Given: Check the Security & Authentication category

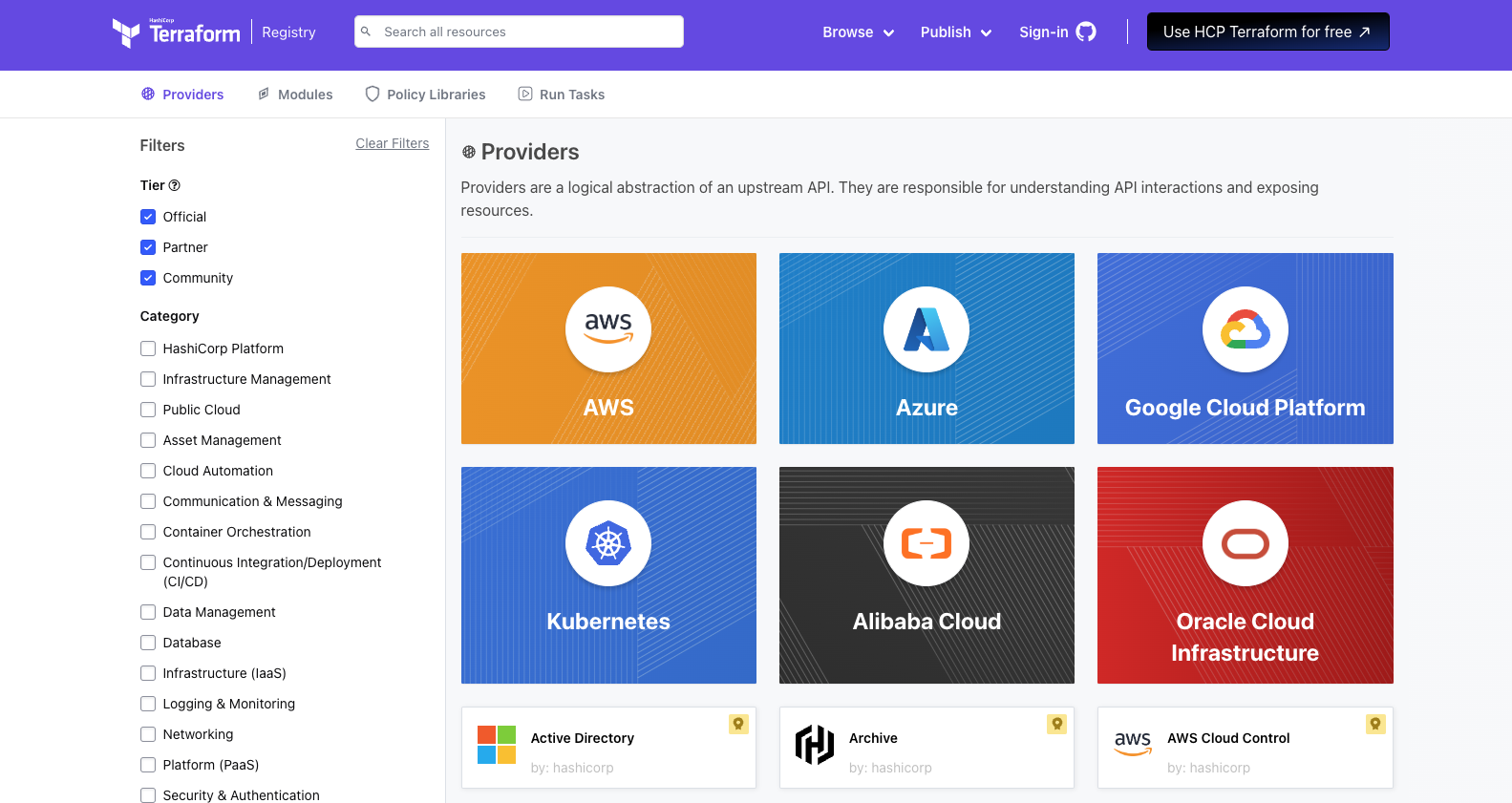Looking at the screenshot, I should click(148, 795).
